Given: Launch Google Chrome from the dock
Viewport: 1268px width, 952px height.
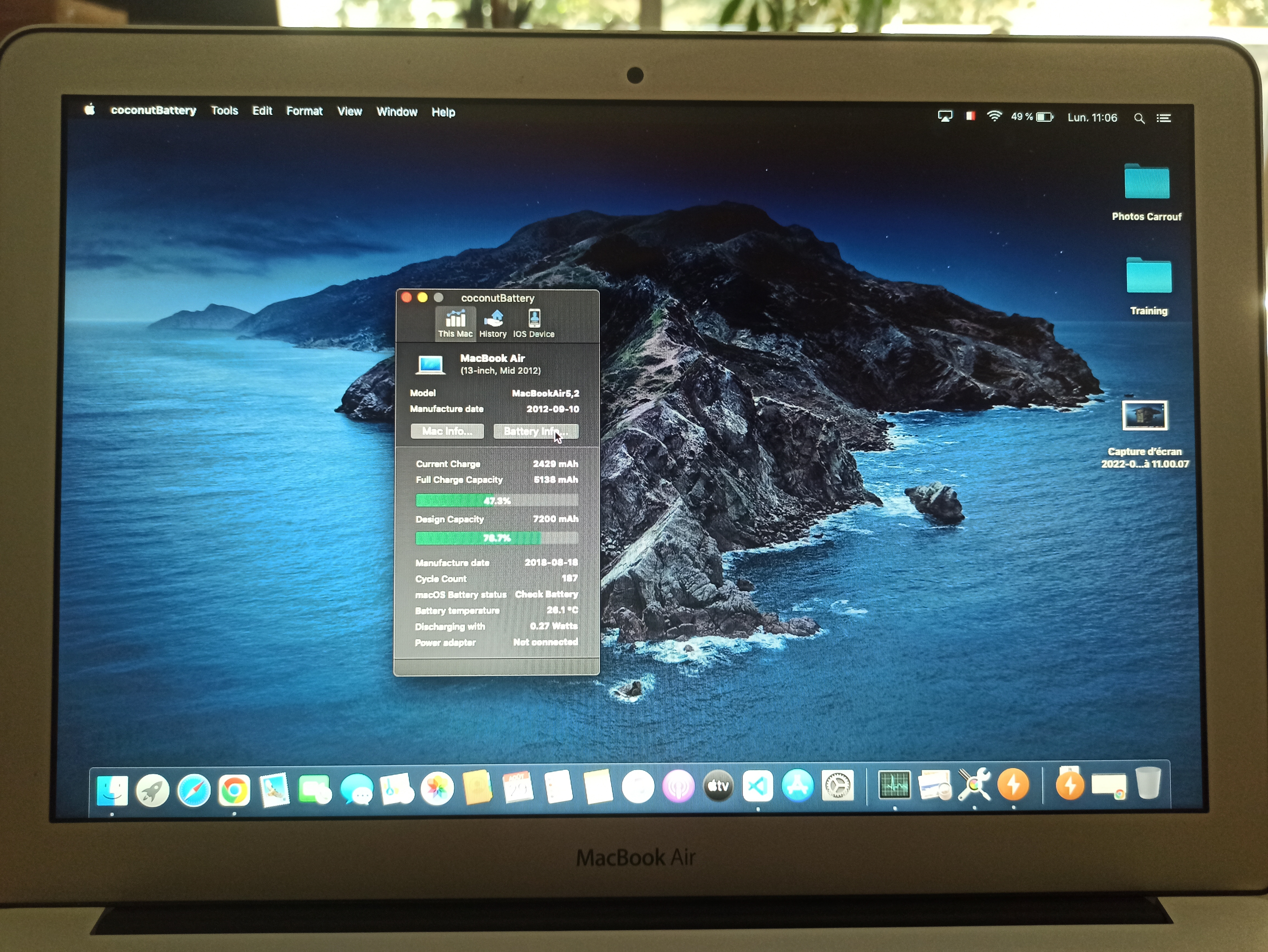Looking at the screenshot, I should [234, 790].
